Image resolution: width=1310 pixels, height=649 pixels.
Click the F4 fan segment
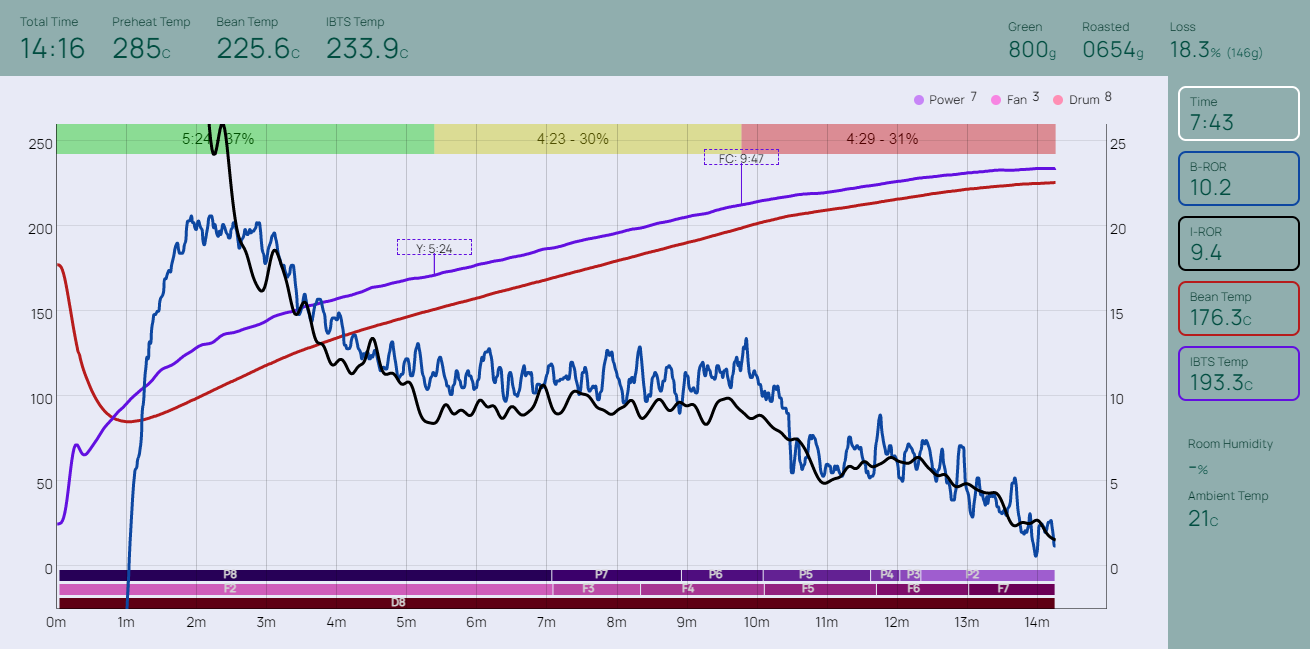coord(702,589)
